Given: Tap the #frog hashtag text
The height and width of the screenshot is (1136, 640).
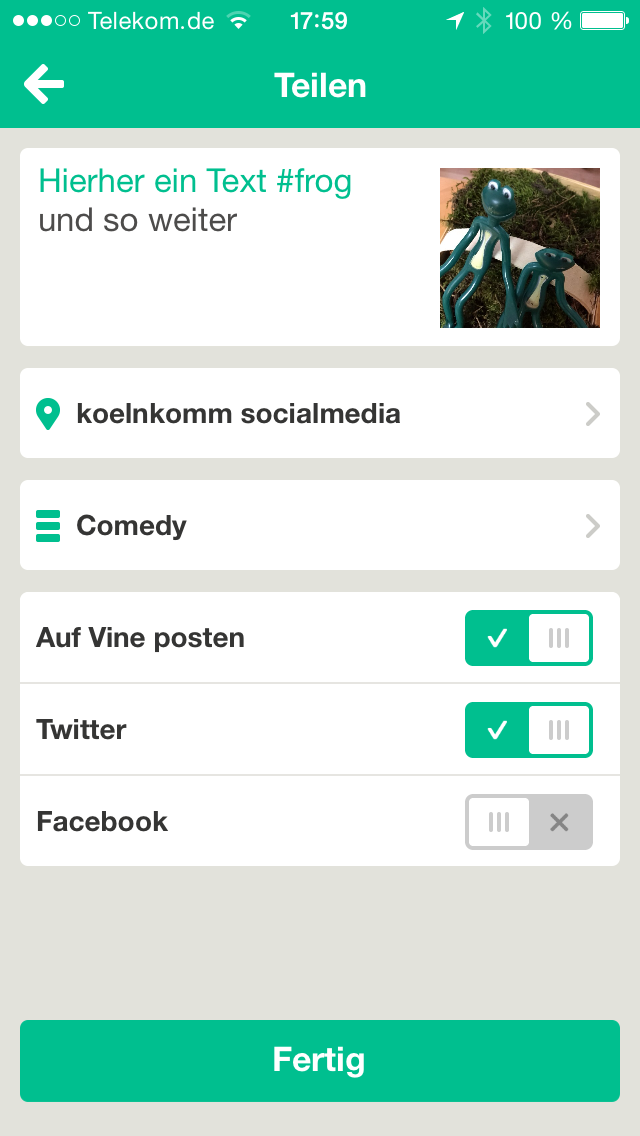Looking at the screenshot, I should coord(314,181).
